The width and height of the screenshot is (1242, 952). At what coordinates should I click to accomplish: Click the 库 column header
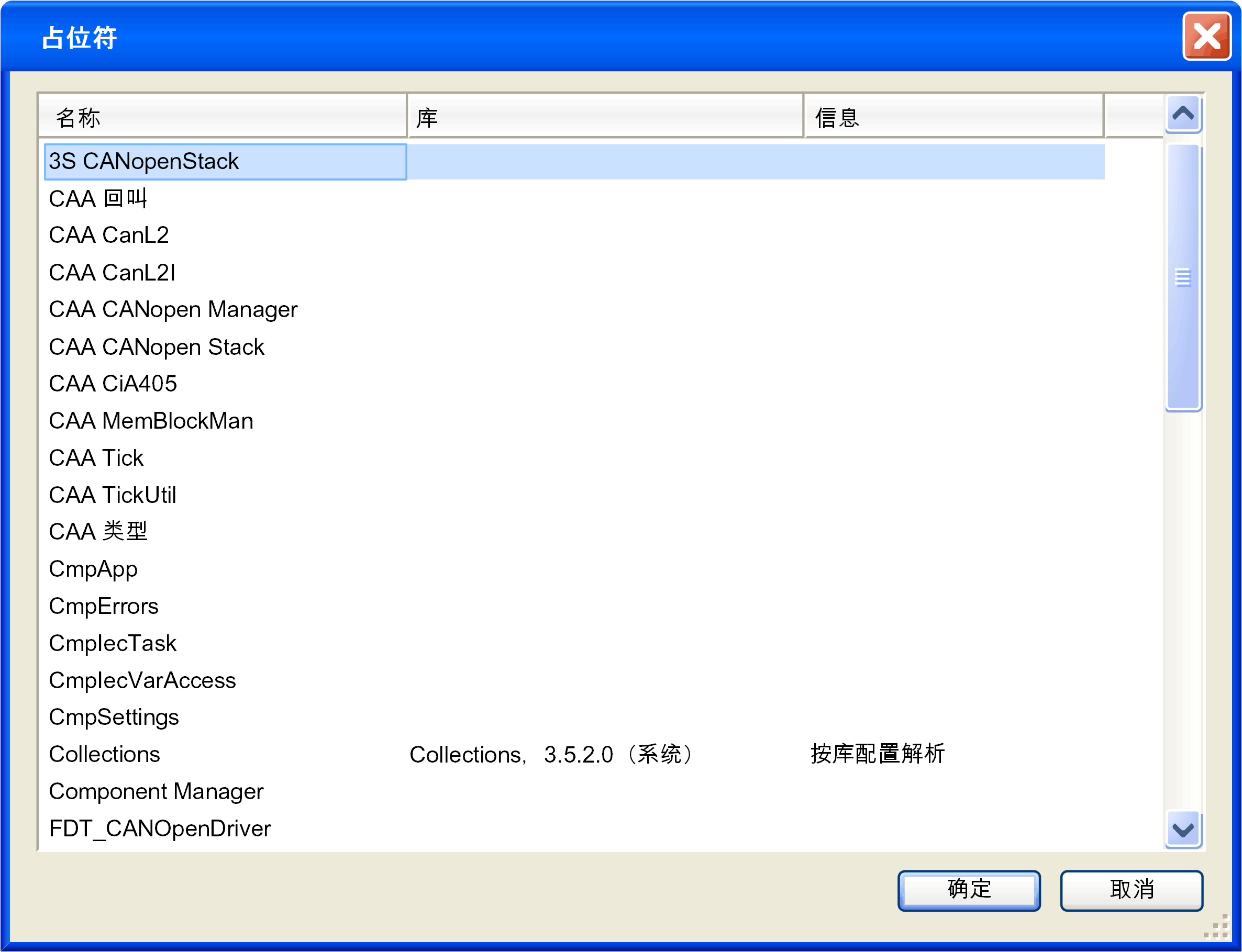[x=605, y=117]
